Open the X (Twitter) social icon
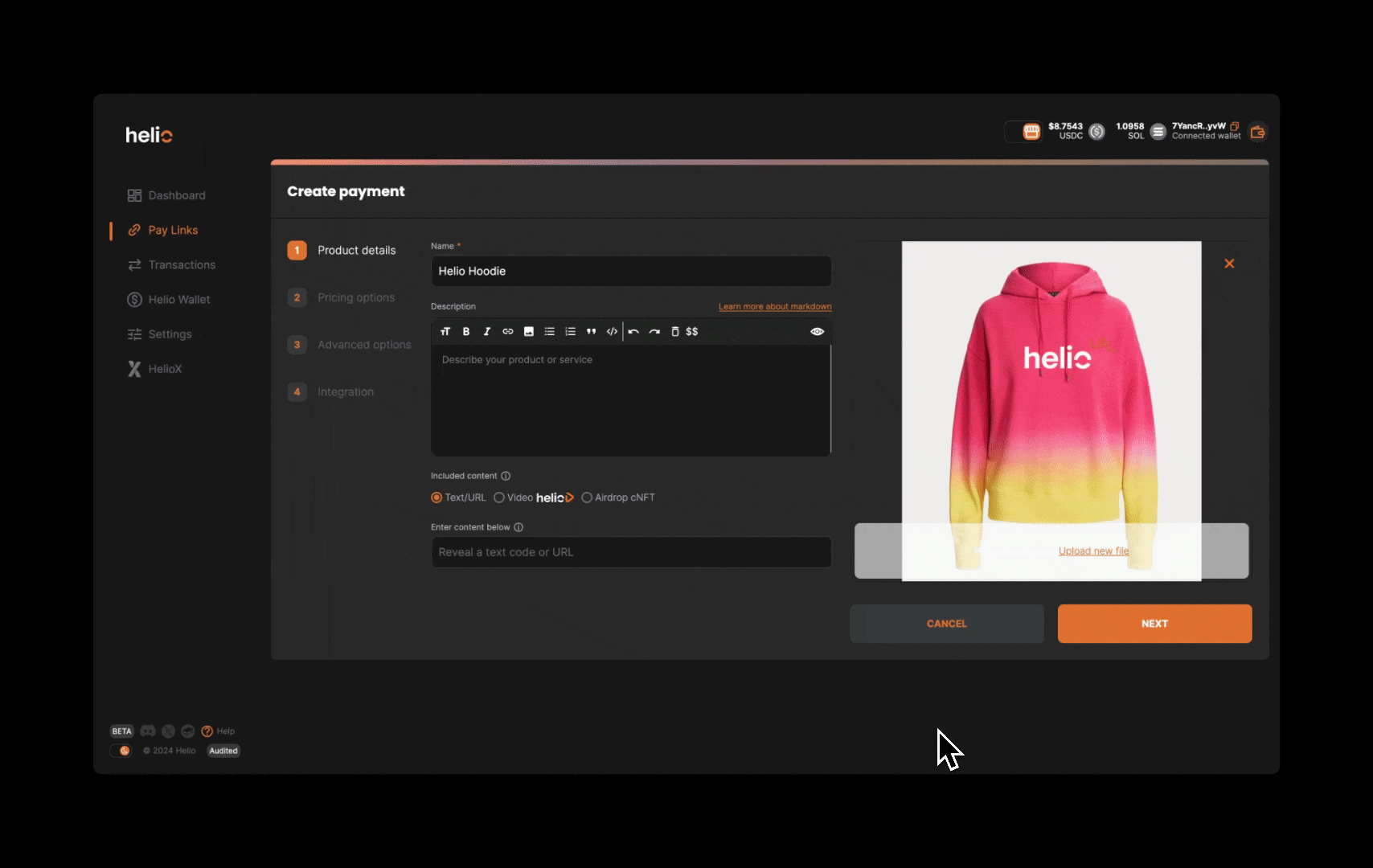Screen dimensions: 1373x868 click(x=168, y=731)
